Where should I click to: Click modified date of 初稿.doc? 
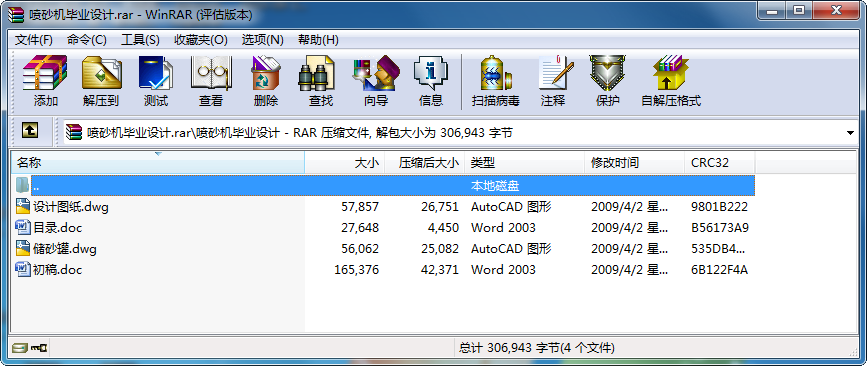pos(629,270)
